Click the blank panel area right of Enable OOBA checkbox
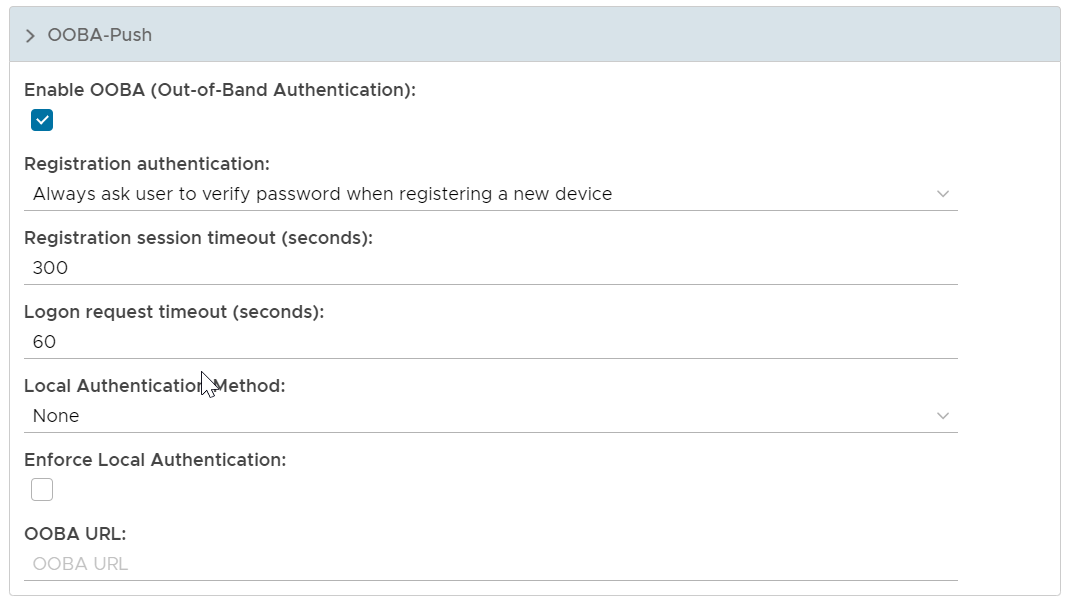Image resolution: width=1073 pixels, height=603 pixels. 500,121
